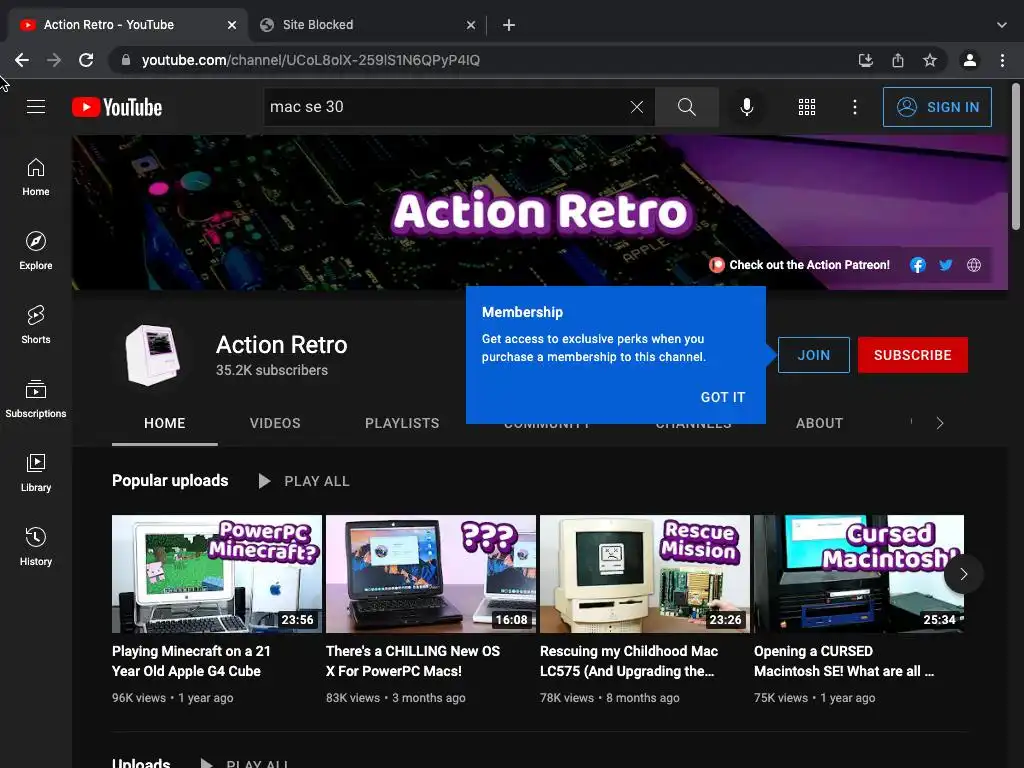Open the YouTube hamburger guide menu

point(36,106)
